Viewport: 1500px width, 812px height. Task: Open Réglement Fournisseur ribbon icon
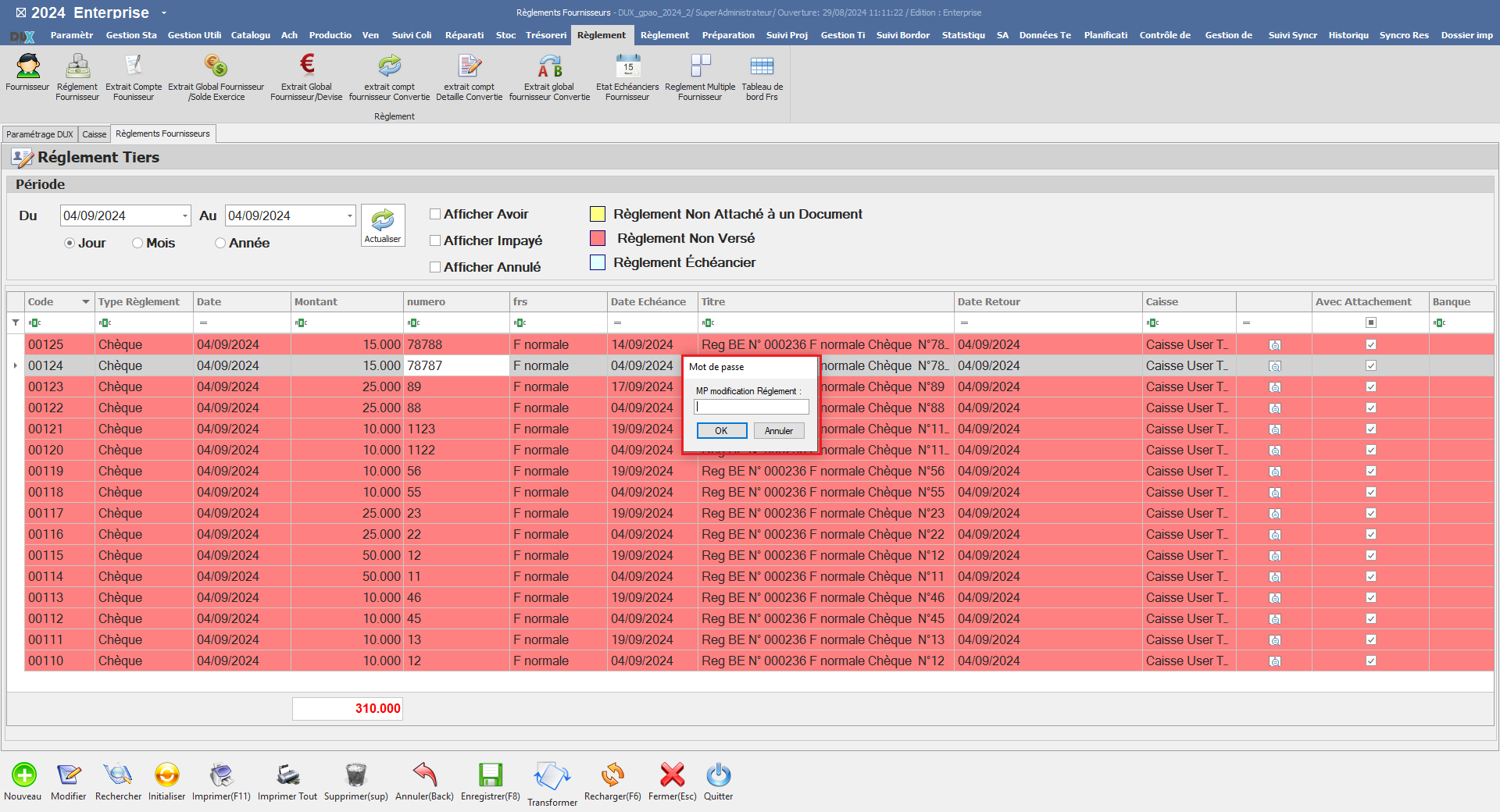pyautogui.click(x=77, y=66)
